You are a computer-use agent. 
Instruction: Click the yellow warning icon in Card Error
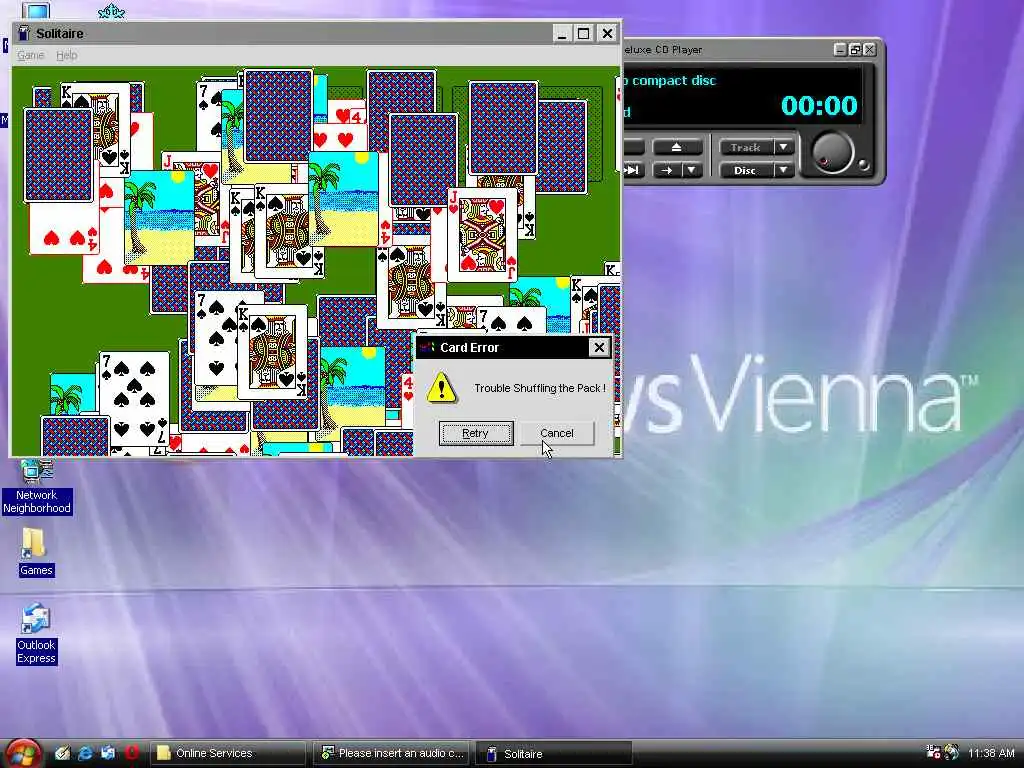pyautogui.click(x=441, y=388)
